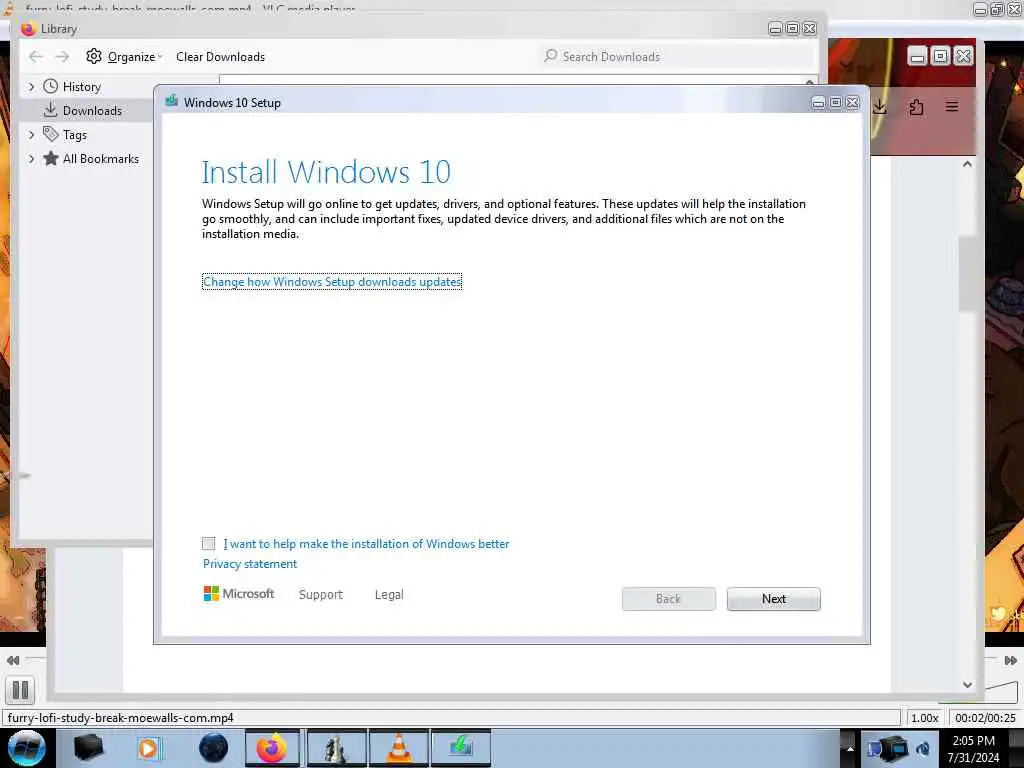1024x768 pixels.
Task: Show hidden tray icons arrow
Action: click(850, 748)
